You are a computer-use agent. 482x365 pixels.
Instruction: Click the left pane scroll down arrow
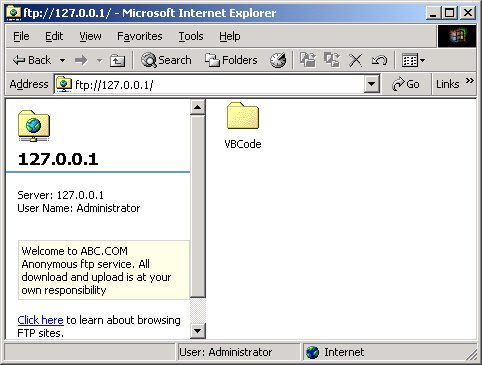tap(198, 331)
